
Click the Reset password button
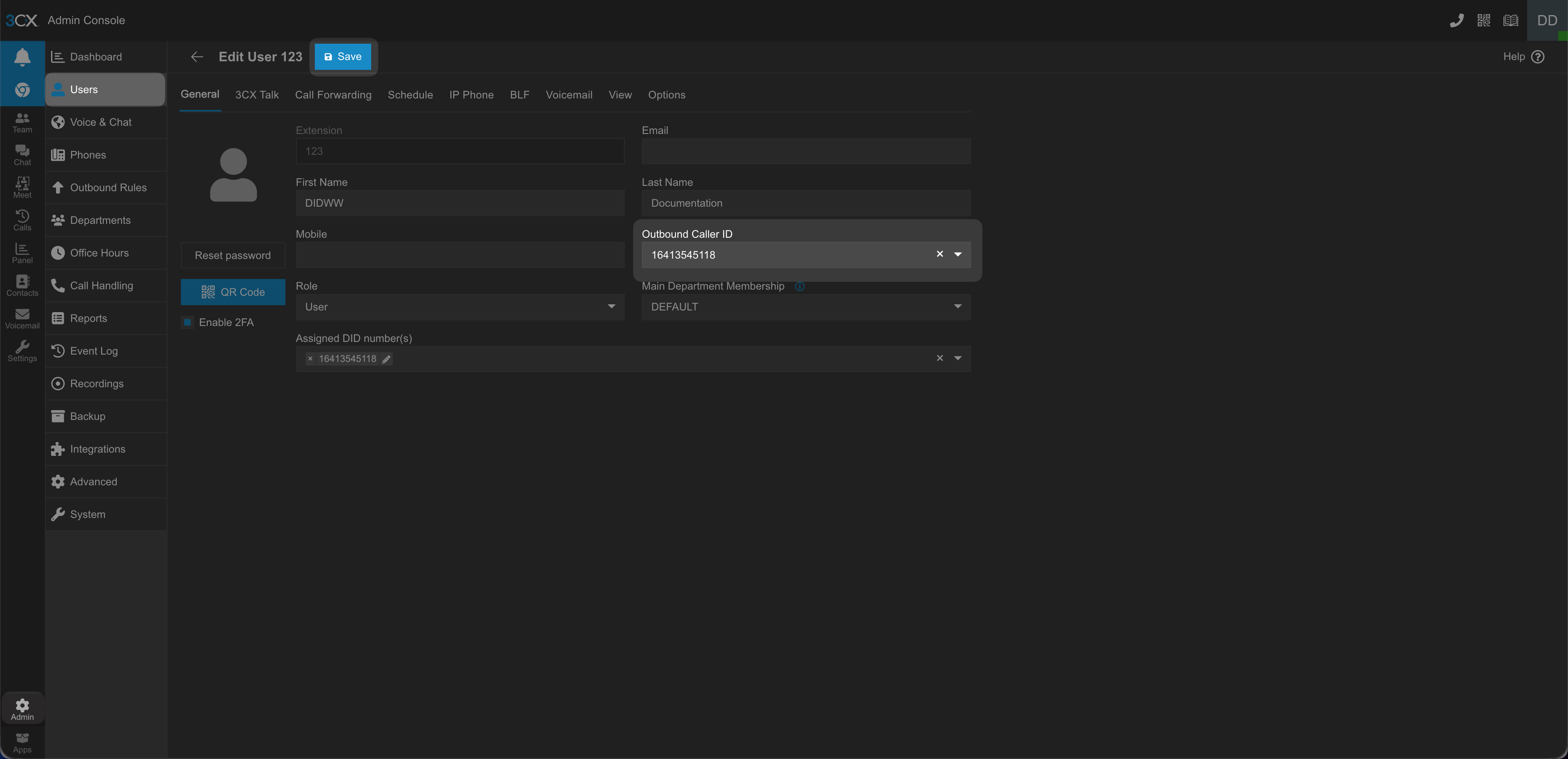coord(232,255)
